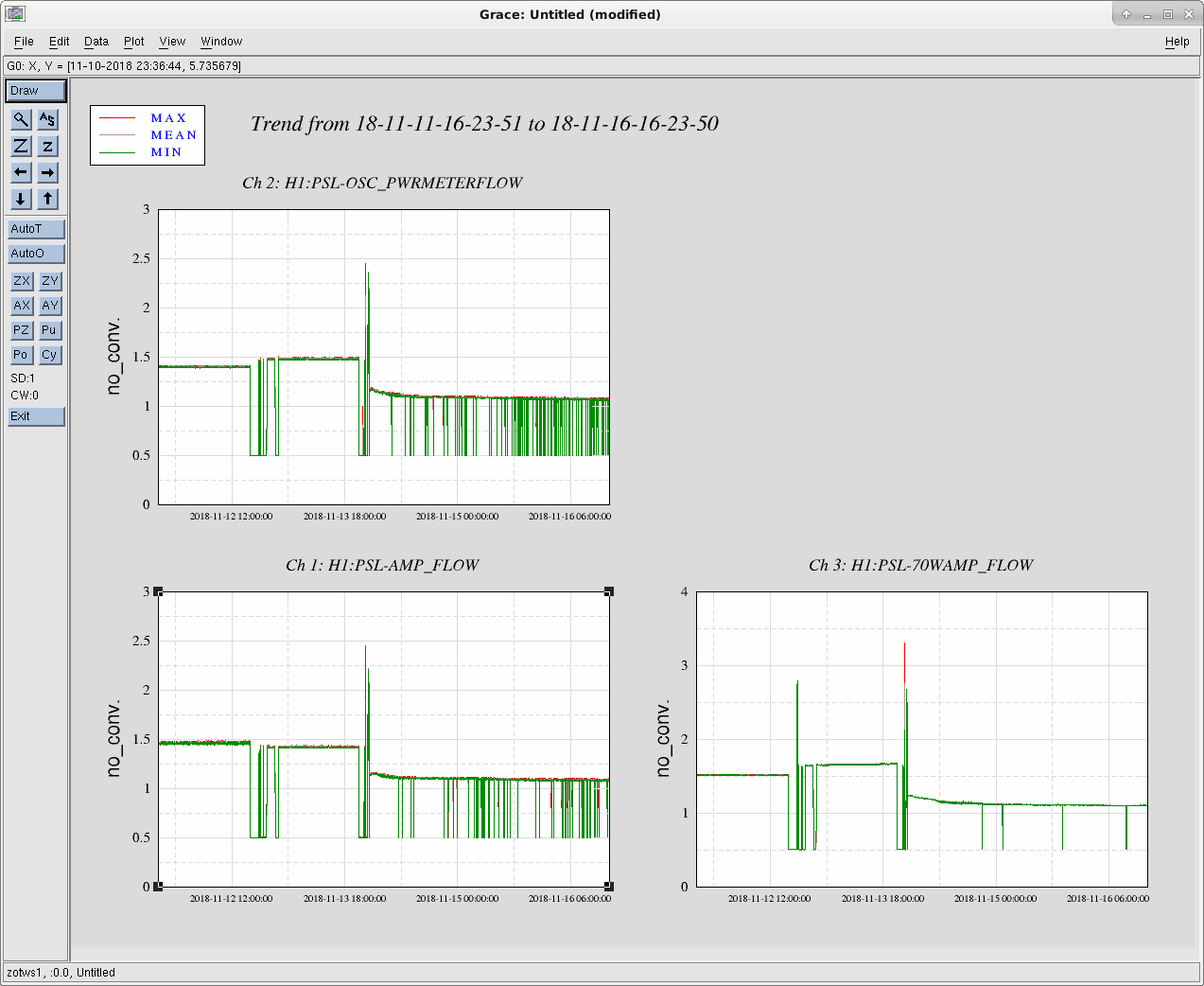This screenshot has width=1204, height=986.
Task: Select bottom-right handle of Ch 1 graph
Action: [609, 887]
